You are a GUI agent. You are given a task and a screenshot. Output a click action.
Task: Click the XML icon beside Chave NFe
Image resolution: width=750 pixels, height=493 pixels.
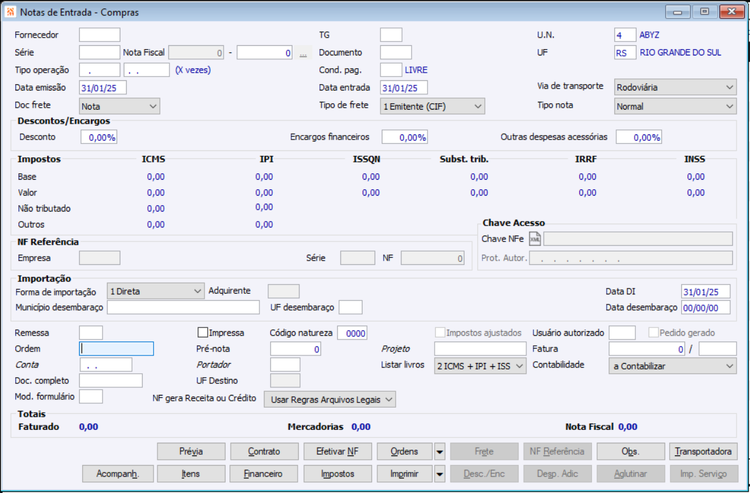[x=535, y=239]
